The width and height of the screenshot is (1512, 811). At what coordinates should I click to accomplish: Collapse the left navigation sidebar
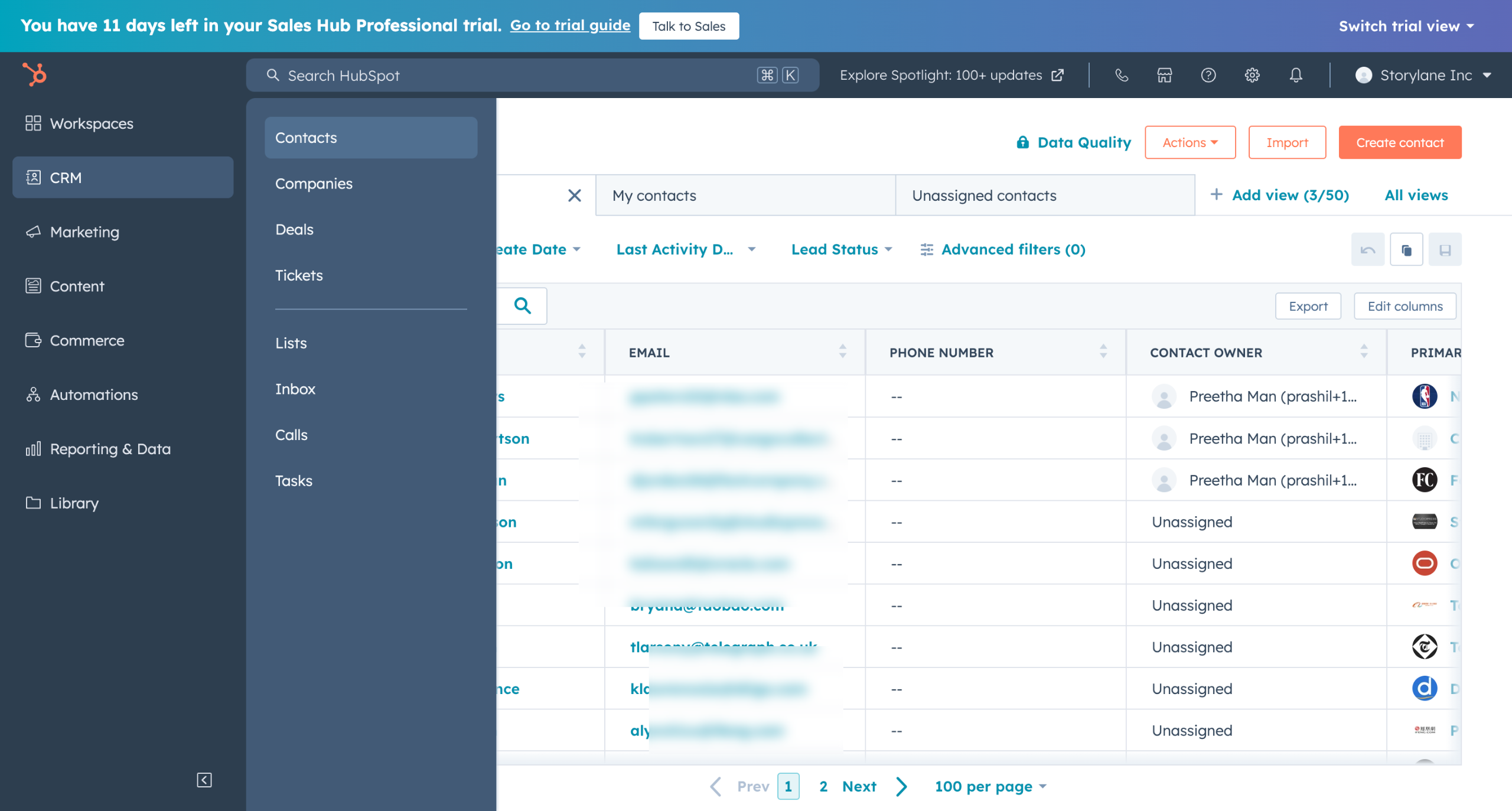pos(204,780)
